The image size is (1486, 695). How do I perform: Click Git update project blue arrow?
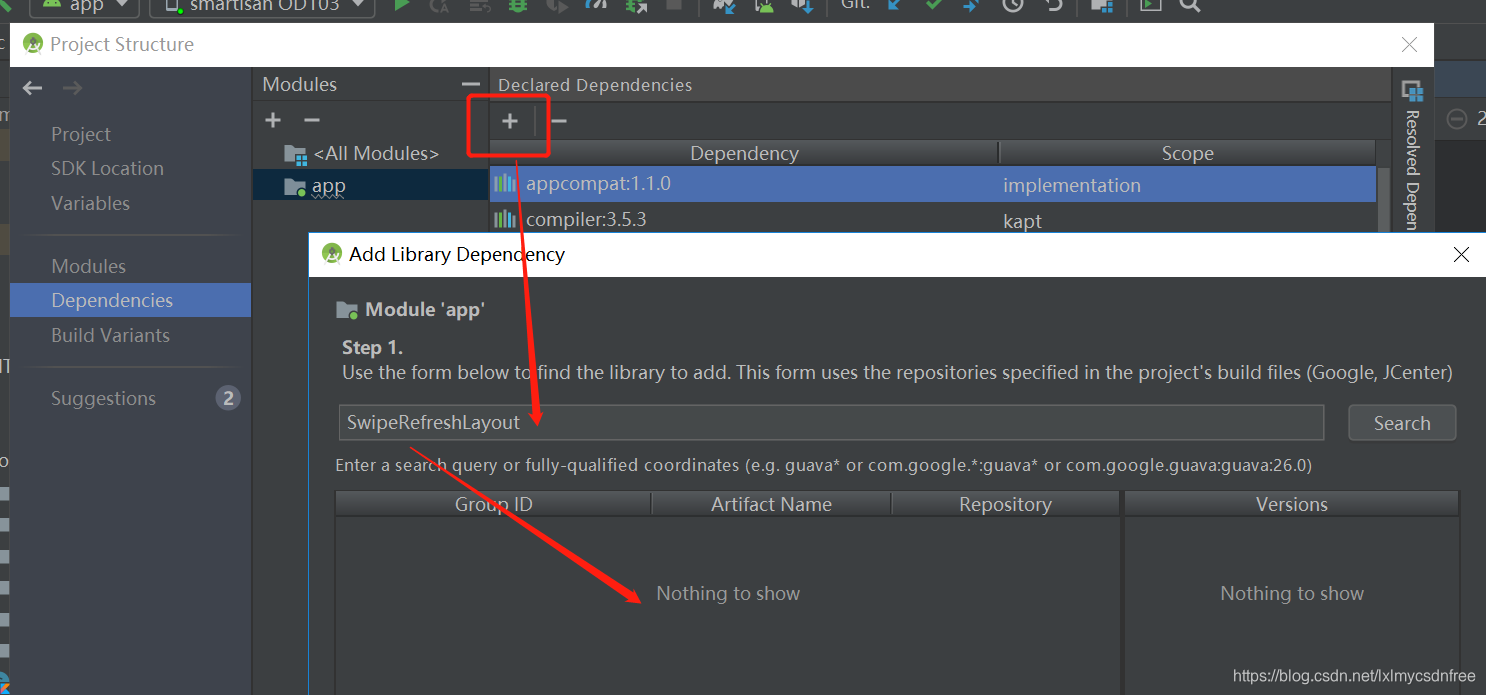tap(894, 5)
